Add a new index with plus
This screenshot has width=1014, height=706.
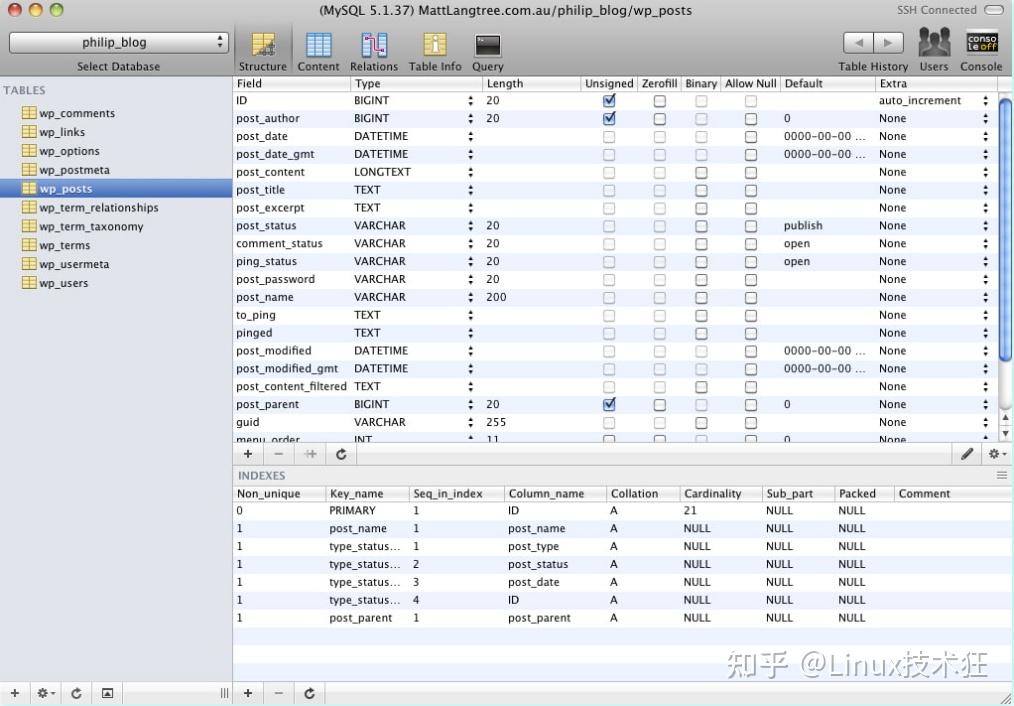click(248, 693)
